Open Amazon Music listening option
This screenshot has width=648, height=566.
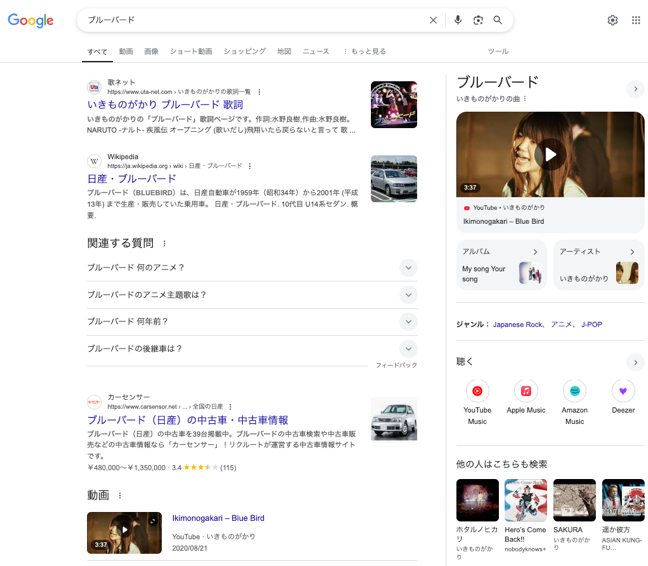[x=574, y=402]
